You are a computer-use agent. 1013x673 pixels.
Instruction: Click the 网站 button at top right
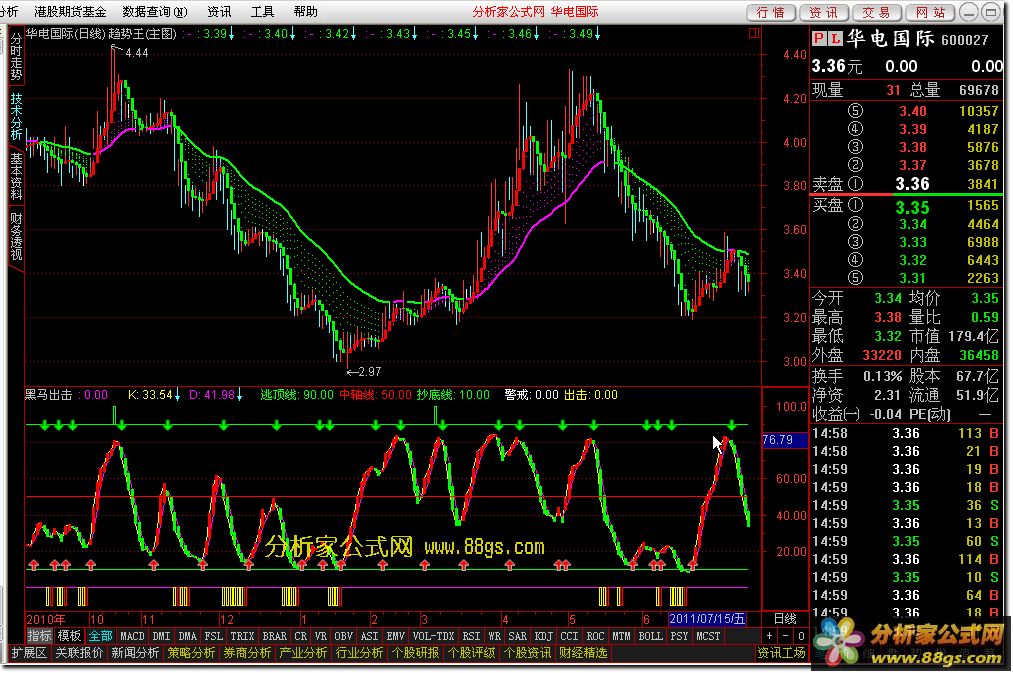click(930, 12)
